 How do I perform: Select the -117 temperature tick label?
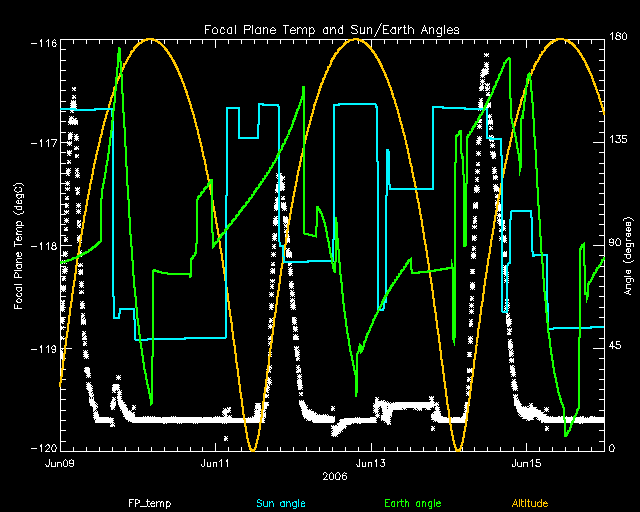(41, 144)
